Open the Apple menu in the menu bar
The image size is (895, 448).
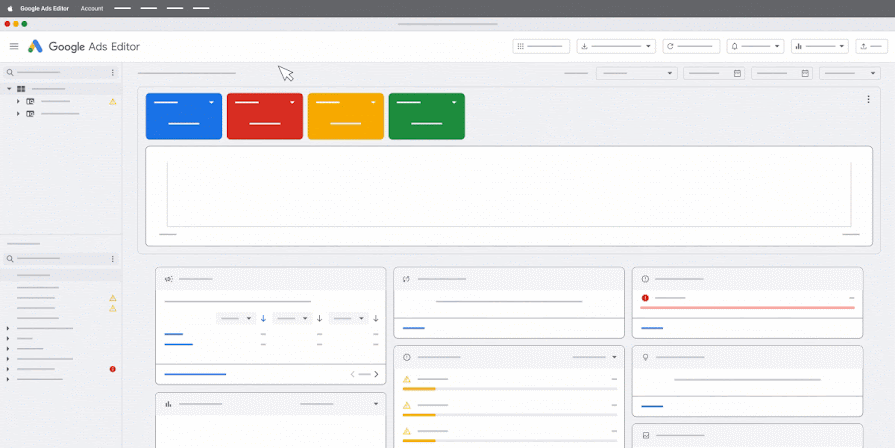click(10, 9)
